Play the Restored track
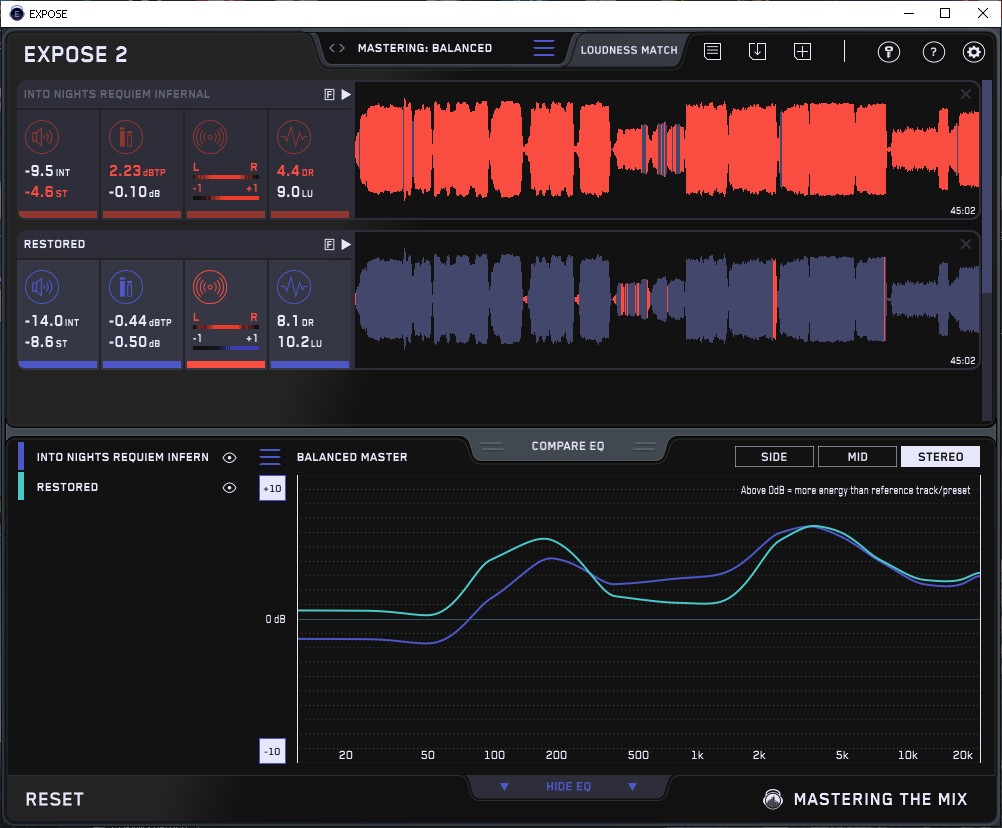Image resolution: width=1002 pixels, height=828 pixels. coord(346,244)
